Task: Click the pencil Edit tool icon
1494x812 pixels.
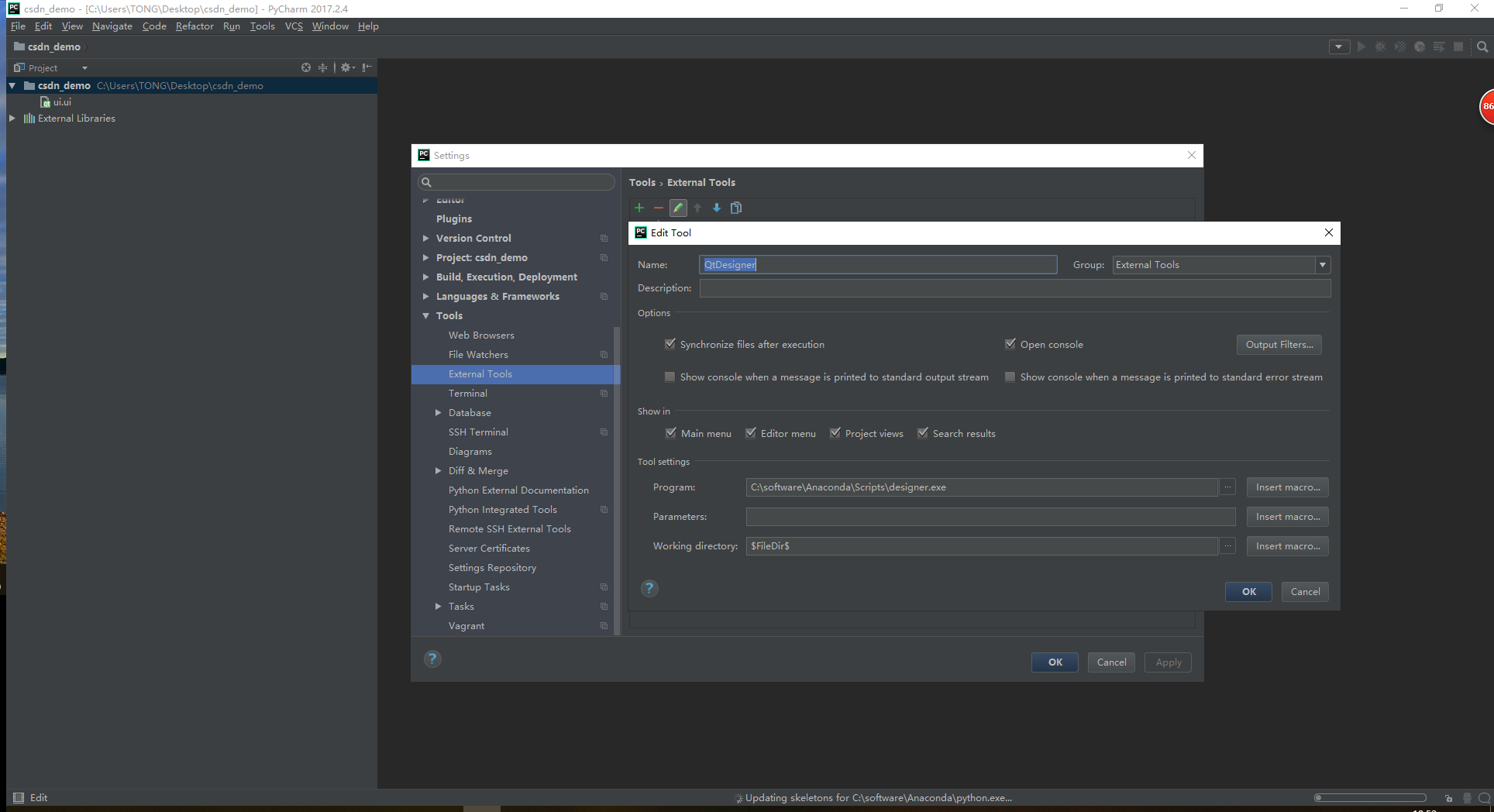Action: [x=678, y=208]
